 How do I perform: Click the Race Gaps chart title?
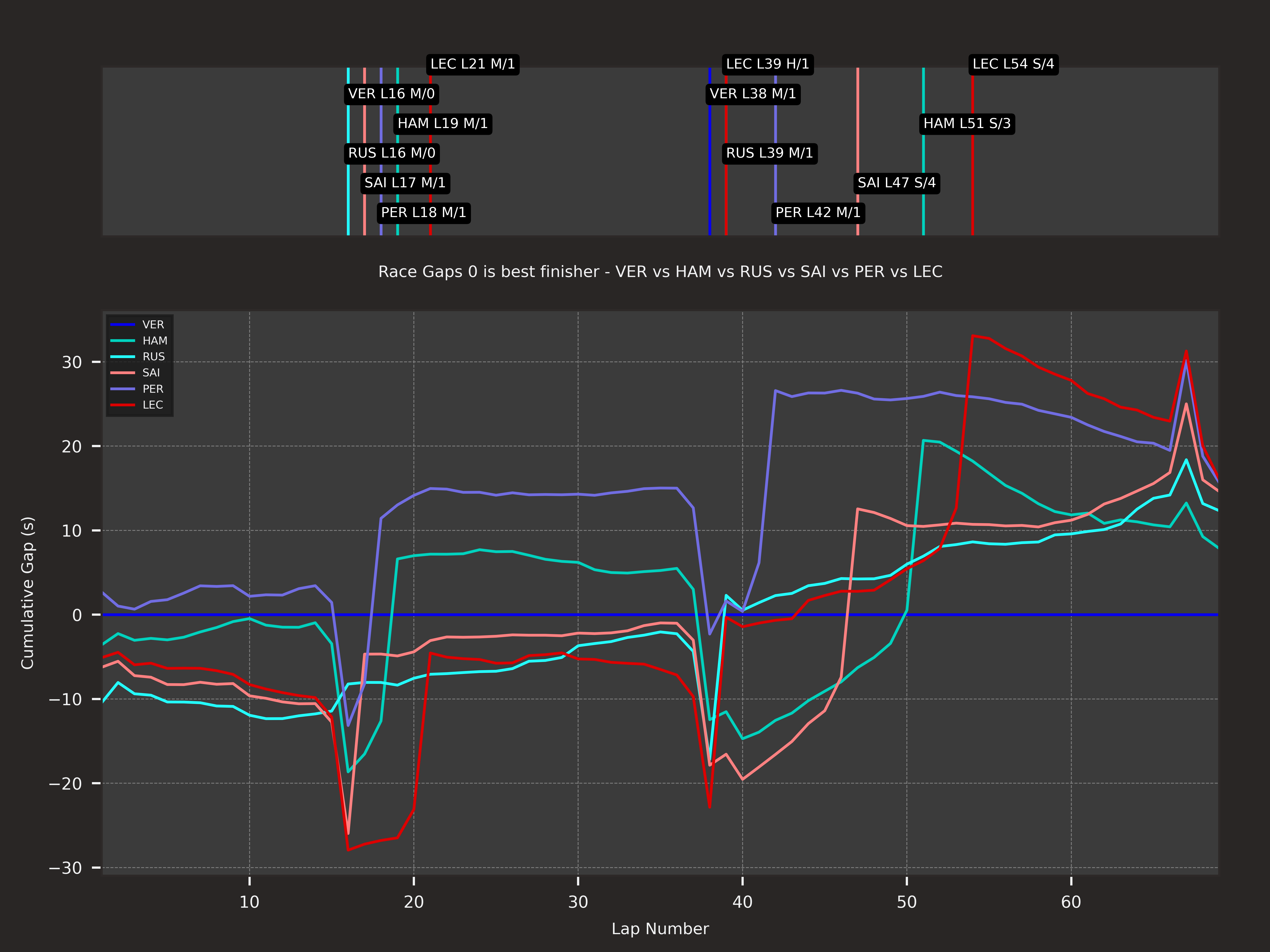point(660,271)
